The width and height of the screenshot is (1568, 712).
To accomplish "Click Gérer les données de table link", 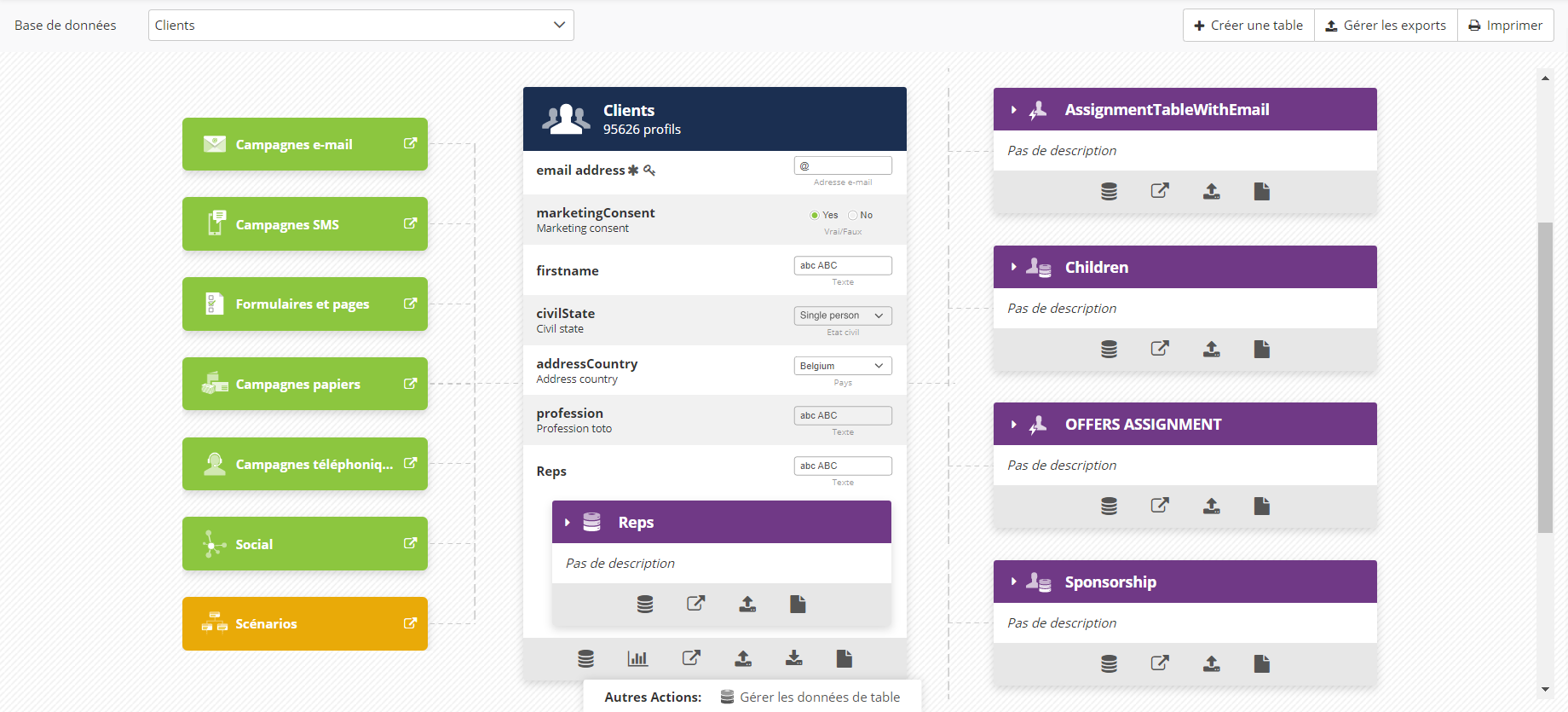I will pos(819,697).
